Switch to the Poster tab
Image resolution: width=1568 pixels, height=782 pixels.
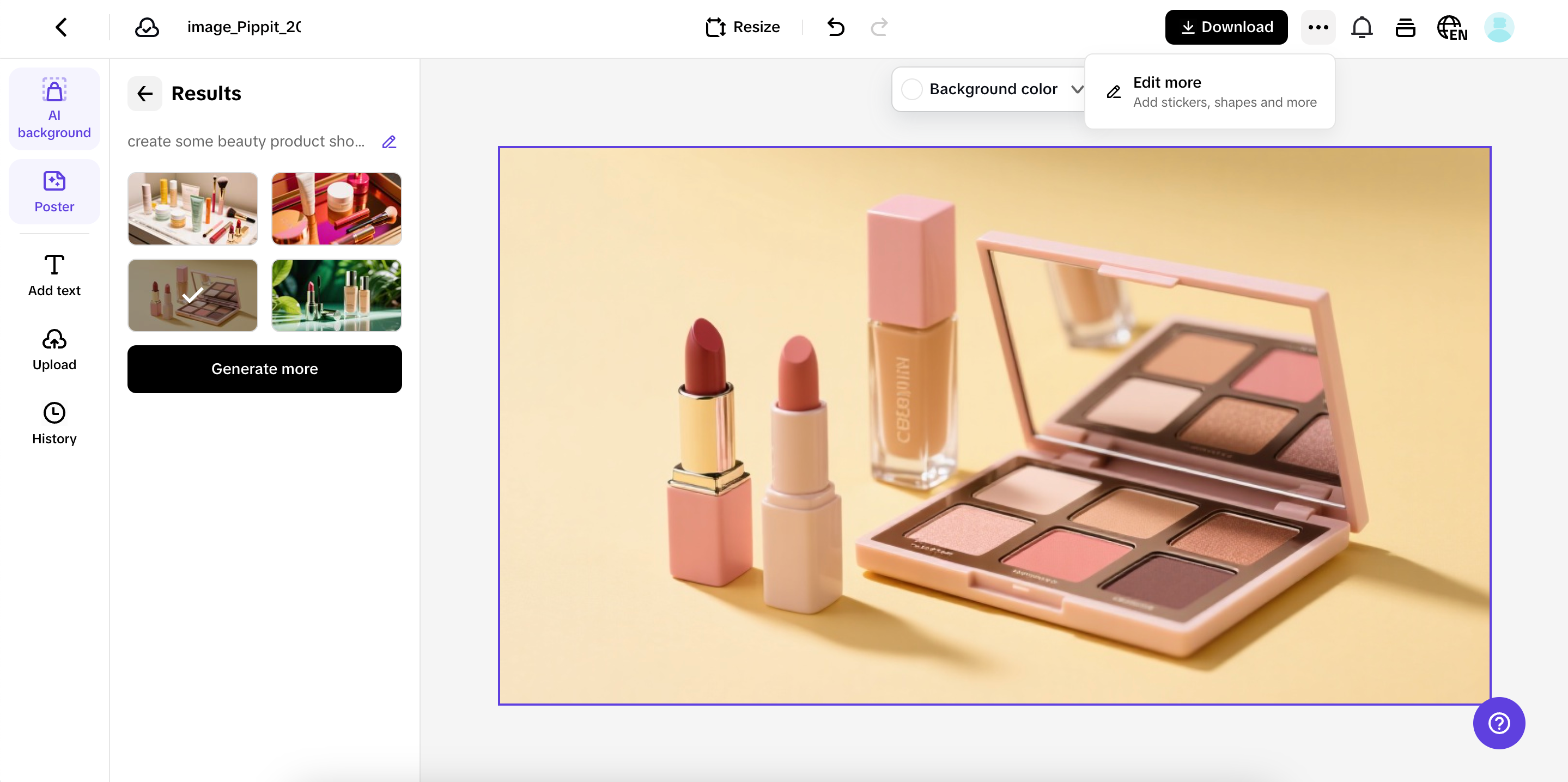coord(54,192)
